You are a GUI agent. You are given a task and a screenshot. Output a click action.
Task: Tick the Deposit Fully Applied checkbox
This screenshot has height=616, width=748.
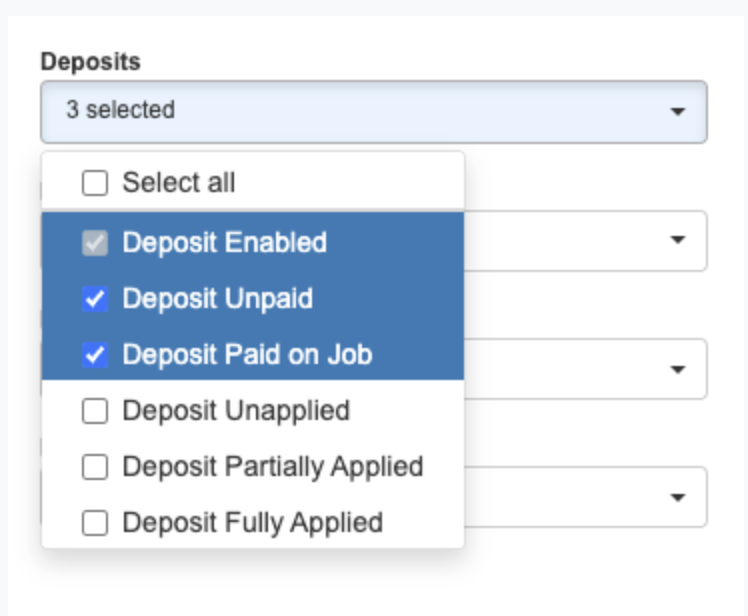tap(95, 523)
